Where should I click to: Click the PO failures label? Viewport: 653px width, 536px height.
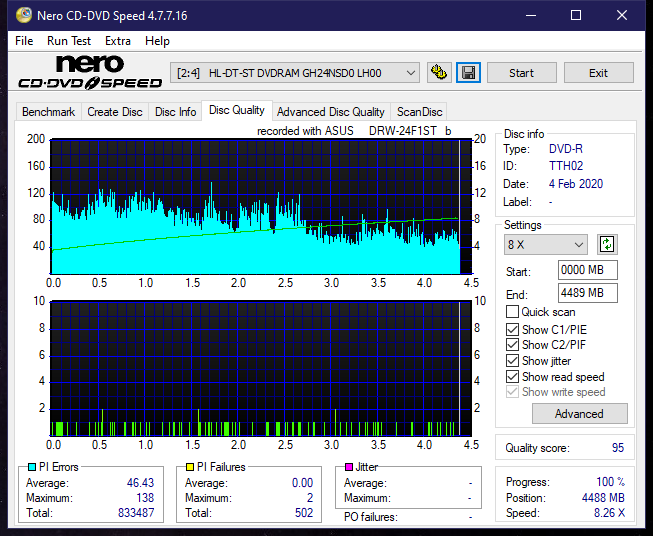click(x=371, y=517)
